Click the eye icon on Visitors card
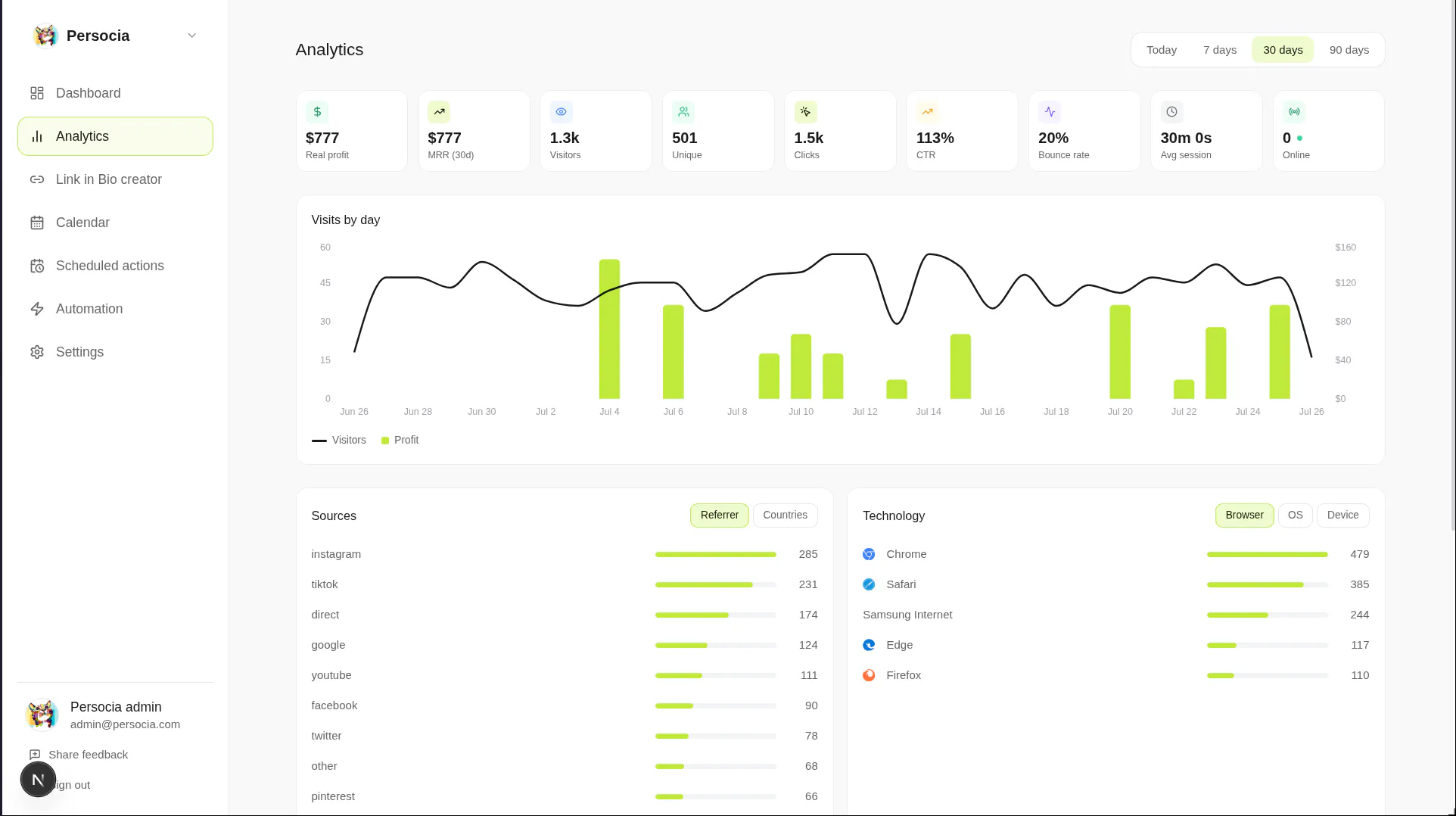Image resolution: width=1456 pixels, height=816 pixels. (x=561, y=112)
